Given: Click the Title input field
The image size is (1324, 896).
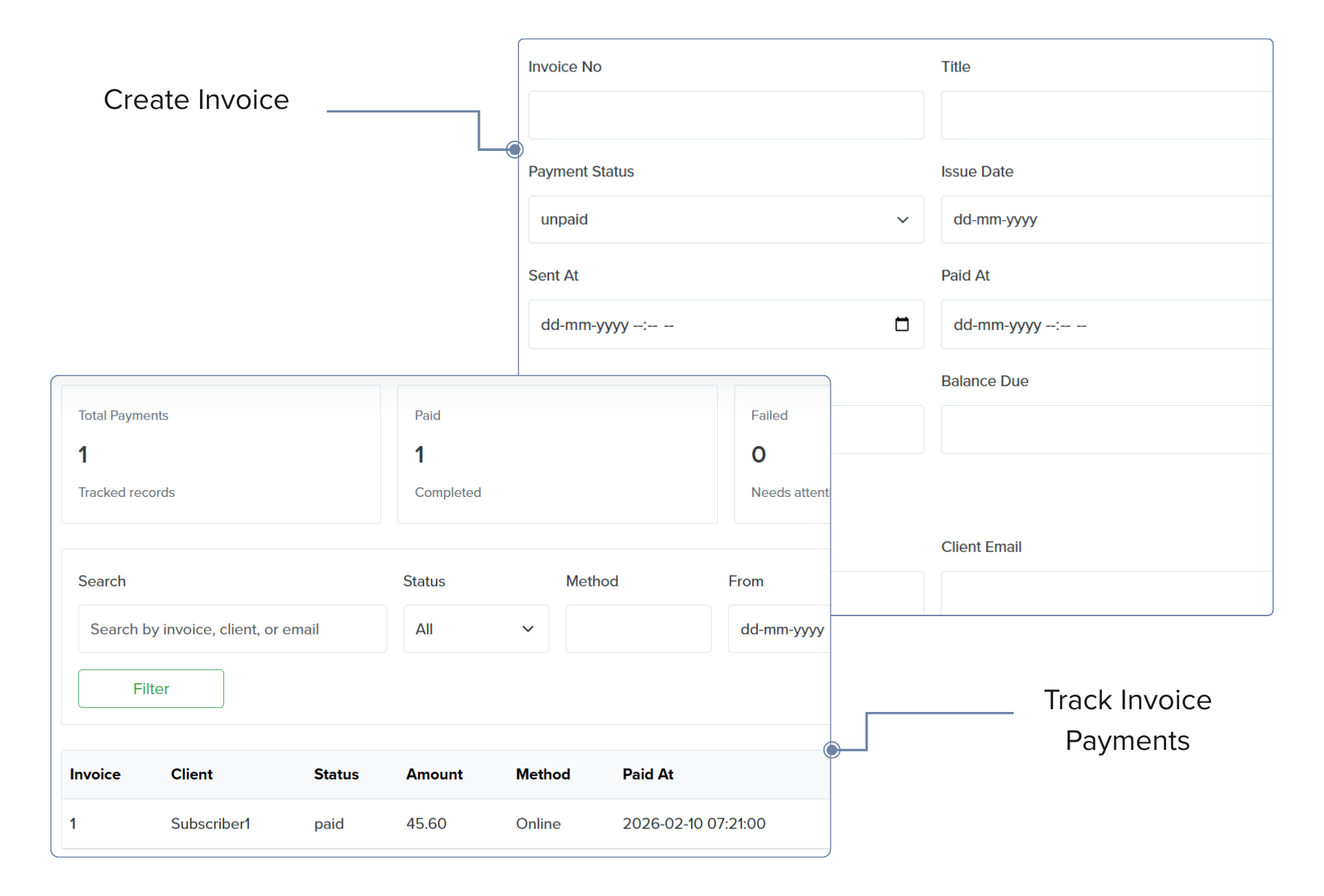Looking at the screenshot, I should click(x=1103, y=115).
